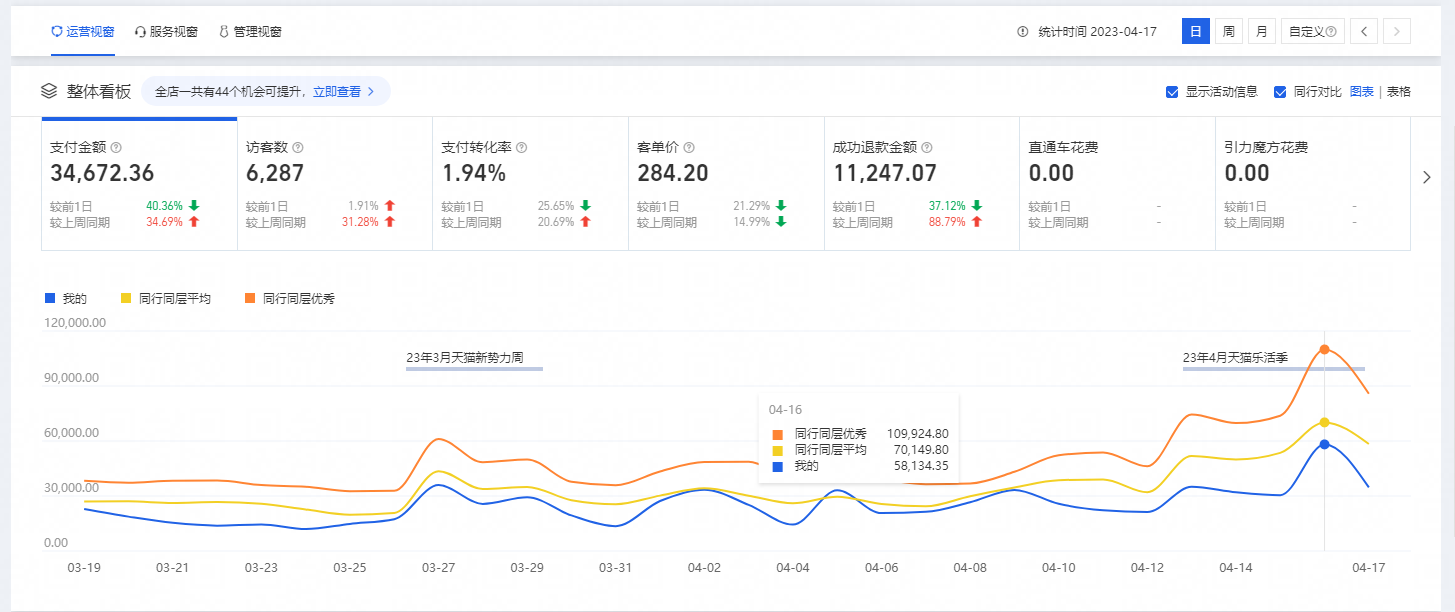Screen dimensions: 1455x612
Task: Switch view to 表格
Action: coord(1398,92)
